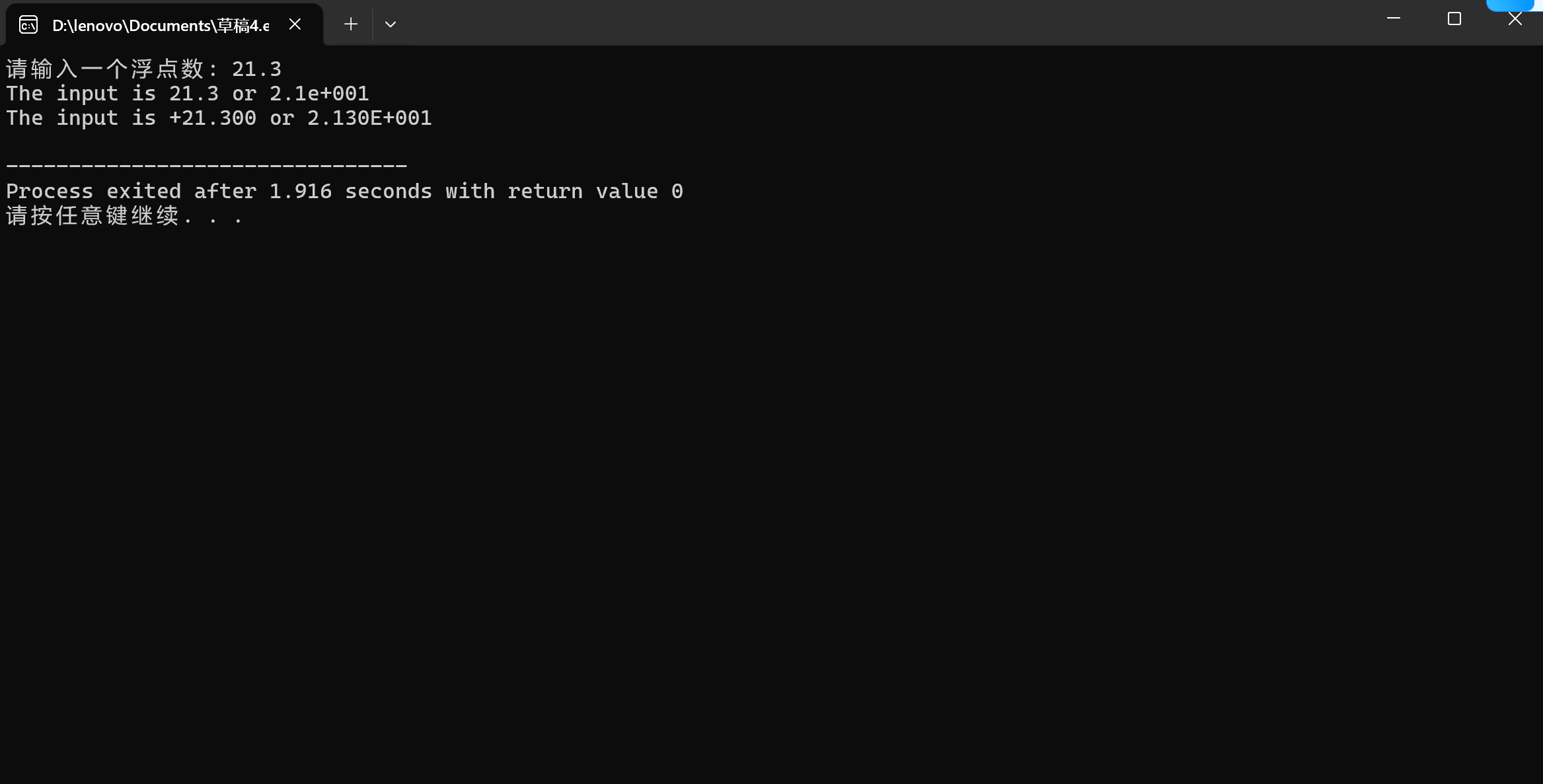Click the 'return value 0' text
The height and width of the screenshot is (784, 1543).
[595, 191]
